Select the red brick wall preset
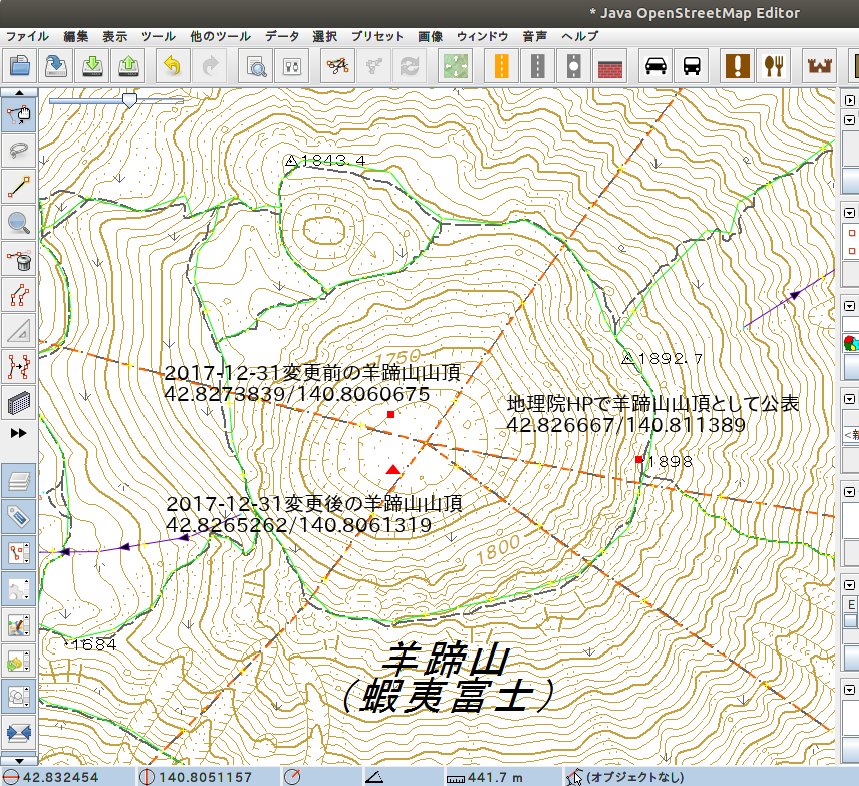The width and height of the screenshot is (859, 786). [x=610, y=66]
